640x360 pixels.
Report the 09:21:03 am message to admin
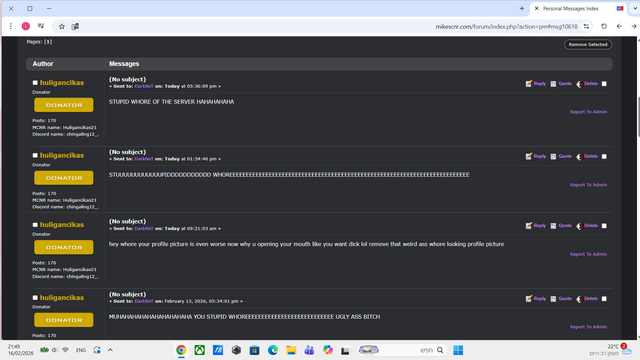(x=588, y=254)
